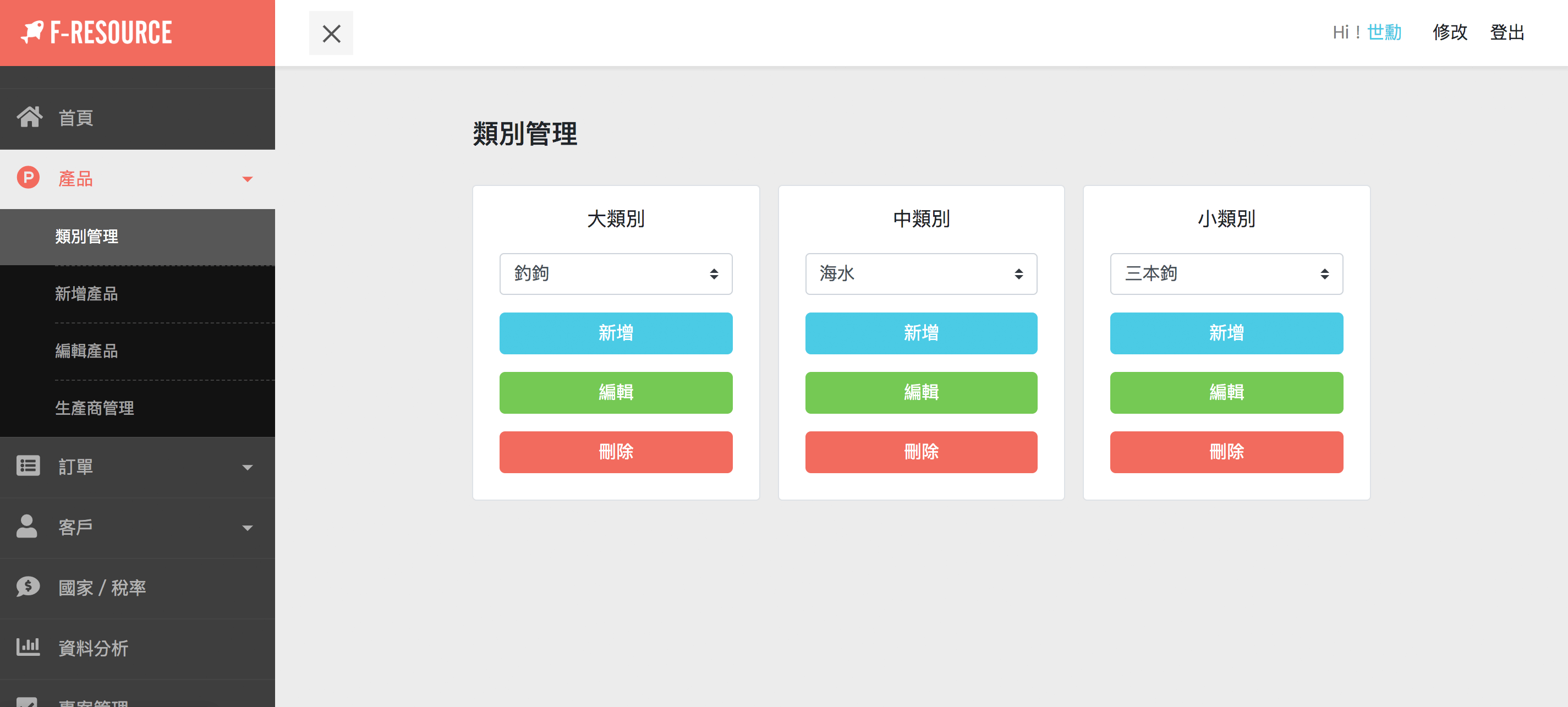Go to 生產商管理 submenu item
The image size is (1568, 707).
coord(94,408)
